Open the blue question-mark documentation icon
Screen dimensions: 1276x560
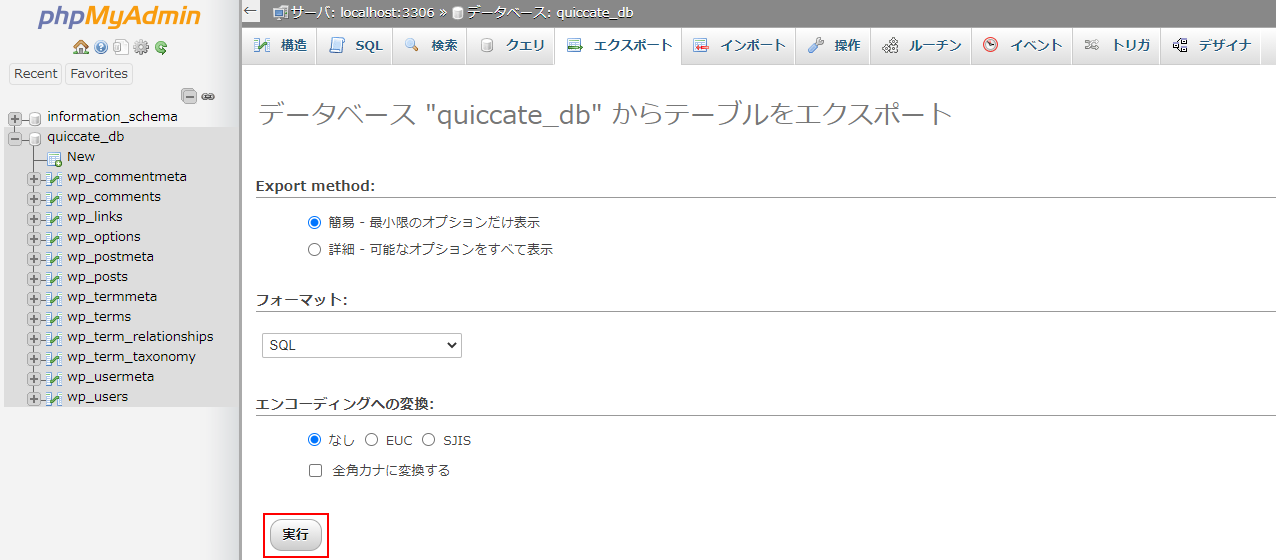click(101, 47)
